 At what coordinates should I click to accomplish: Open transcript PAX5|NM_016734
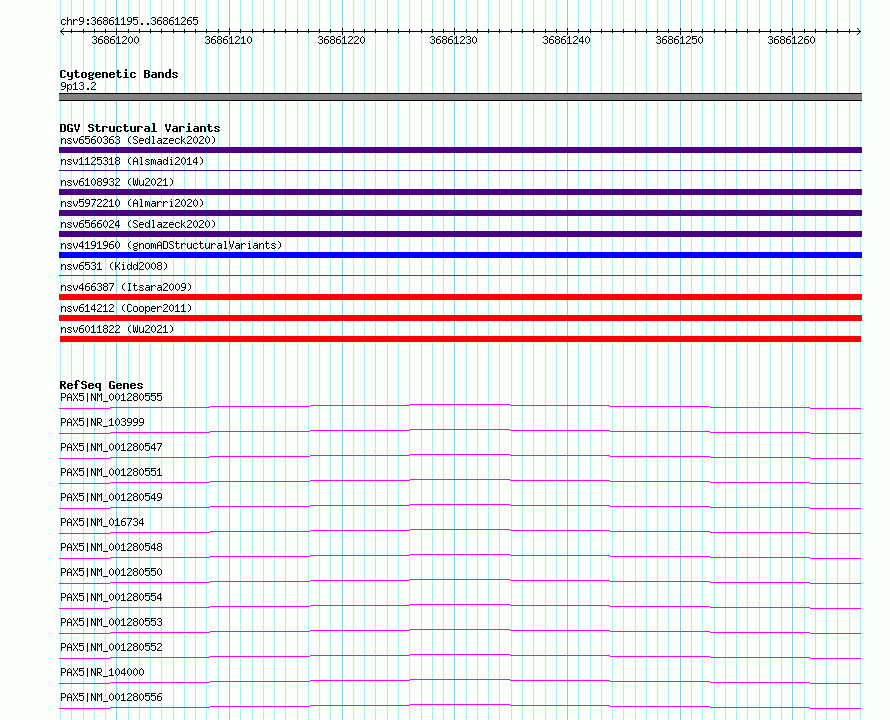click(102, 522)
